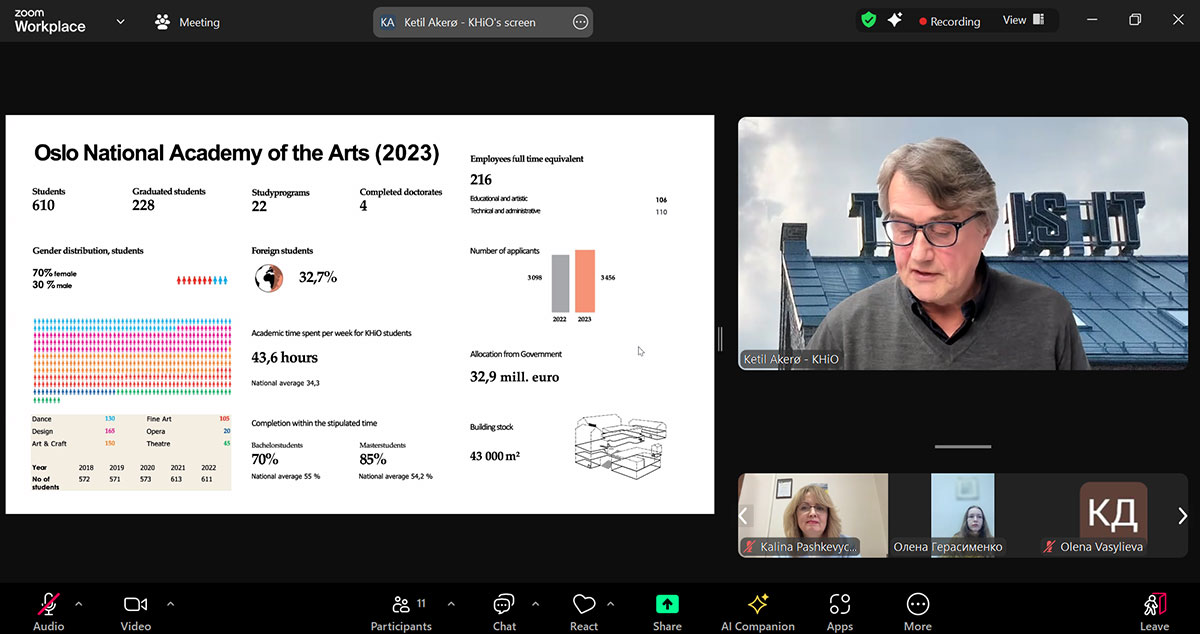The width and height of the screenshot is (1200, 634).
Task: Click the 'Employees full time equivalent' heading
Action: [x=527, y=159]
